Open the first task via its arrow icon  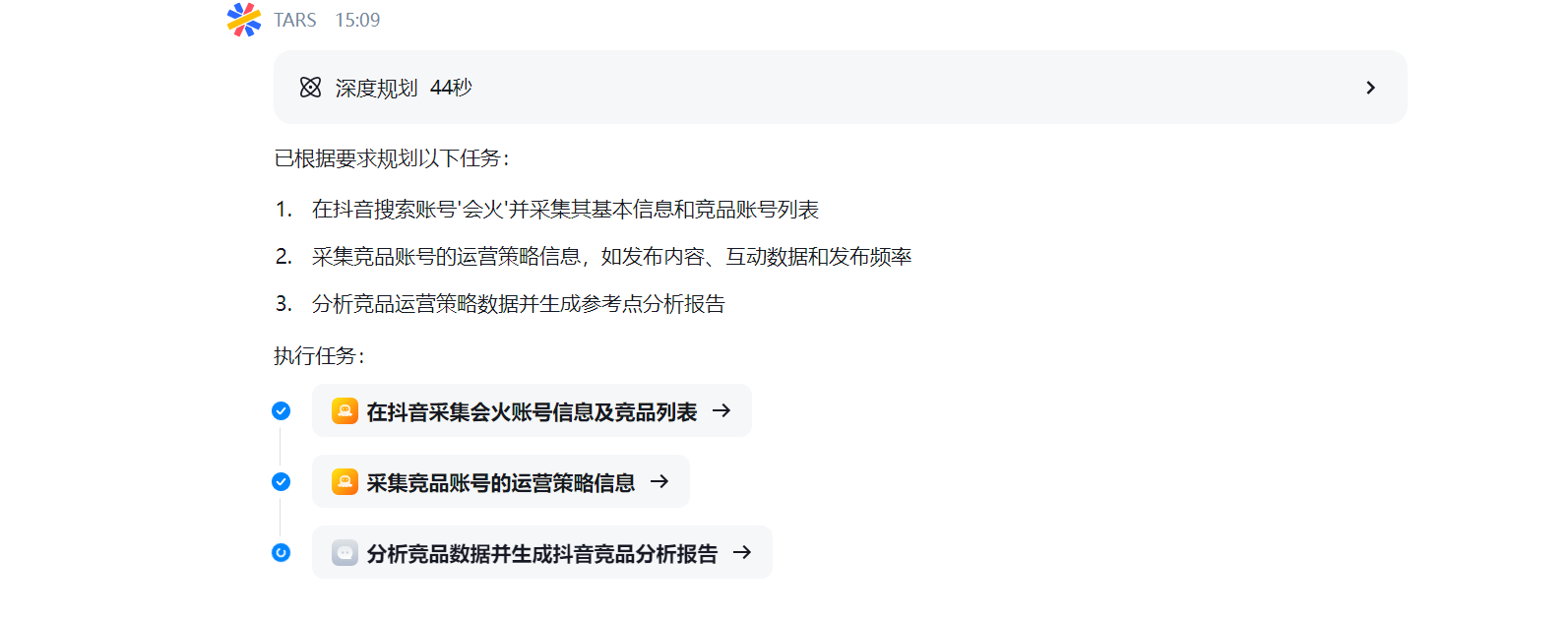click(x=722, y=411)
